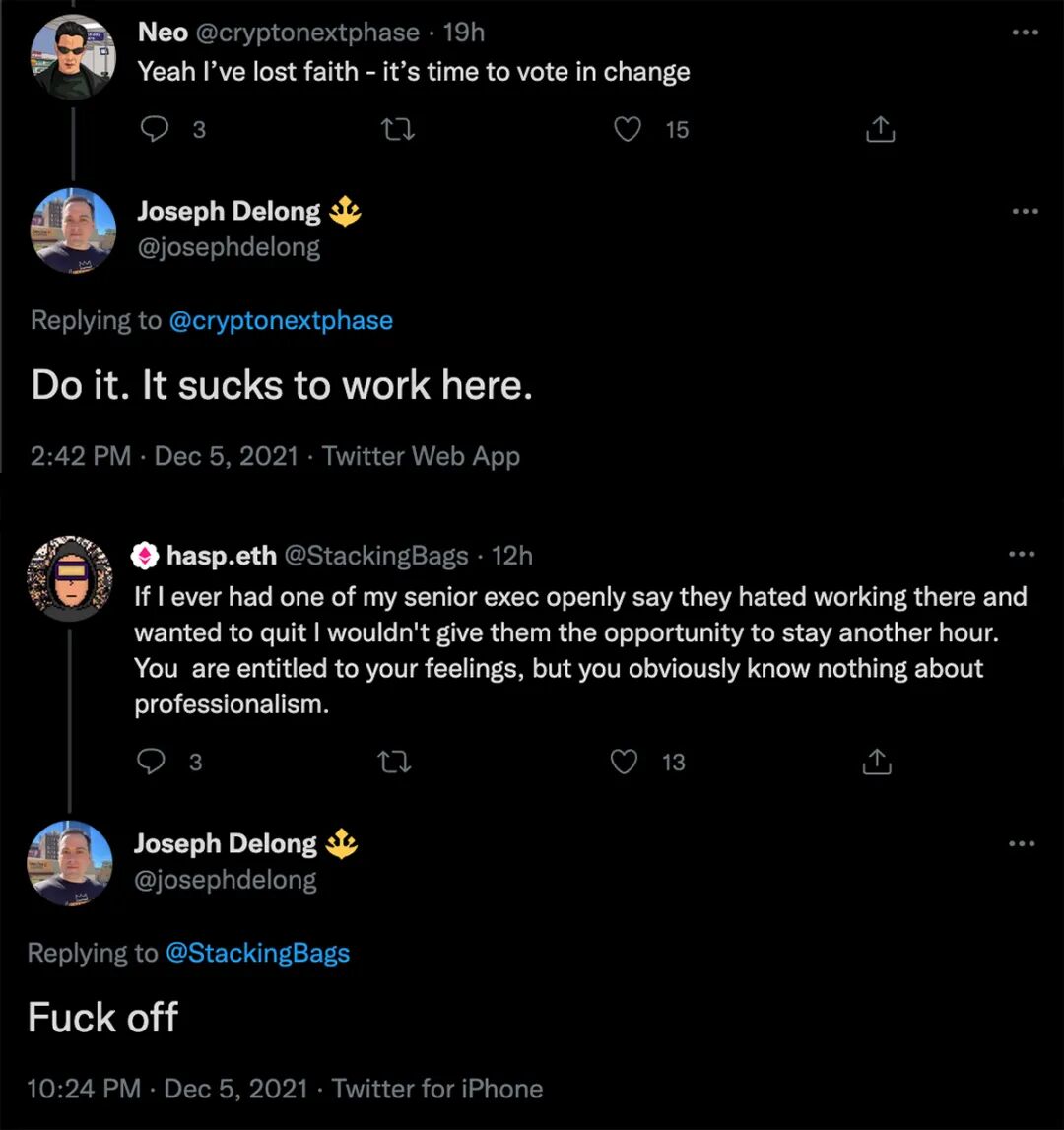
Task: Reply to Neo's tweet
Action: 157,129
